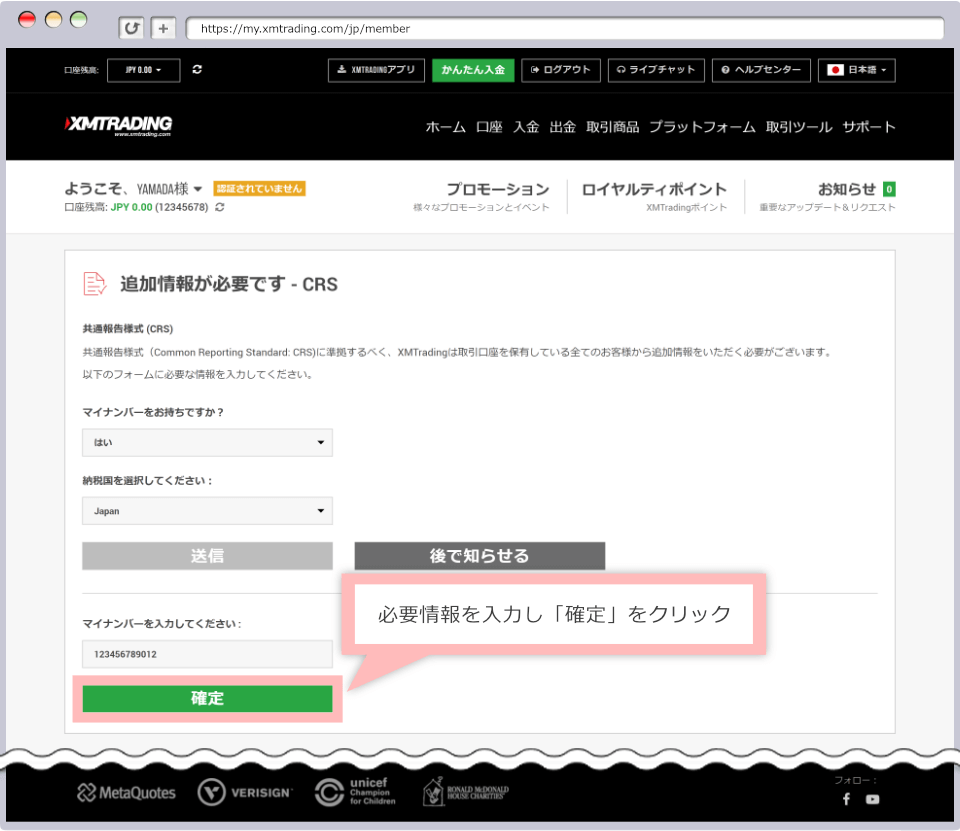Click the ログアウト button

point(561,70)
